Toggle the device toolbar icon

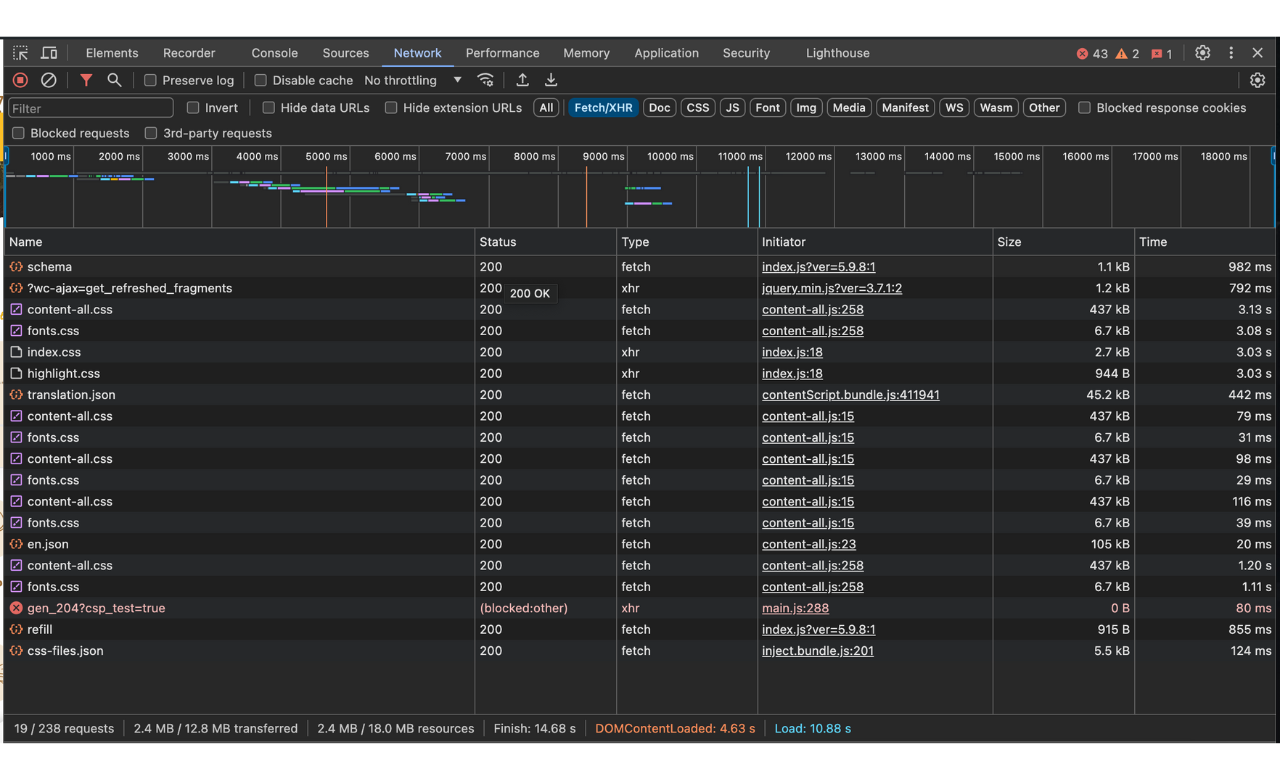(x=49, y=53)
